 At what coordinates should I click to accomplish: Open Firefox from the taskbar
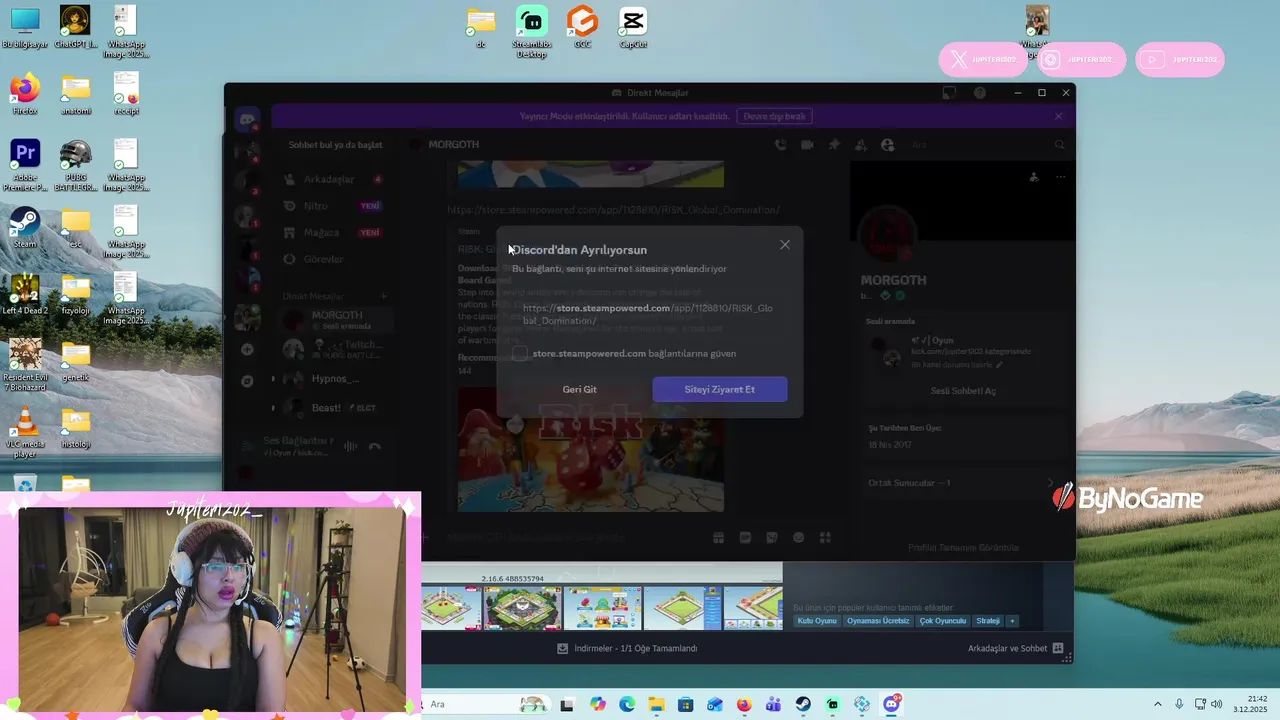click(744, 704)
